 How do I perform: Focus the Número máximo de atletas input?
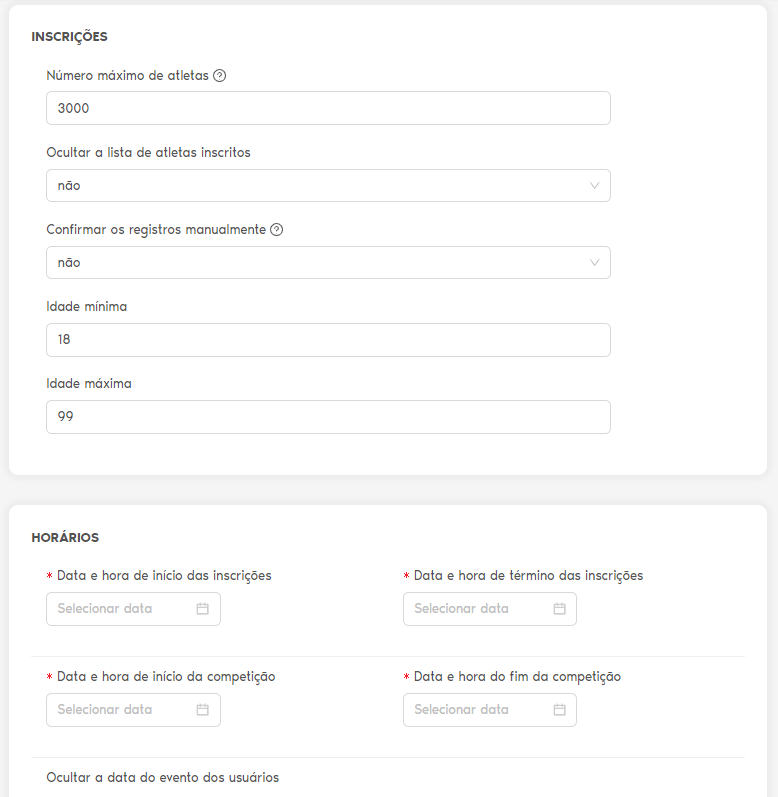pyautogui.click(x=328, y=108)
